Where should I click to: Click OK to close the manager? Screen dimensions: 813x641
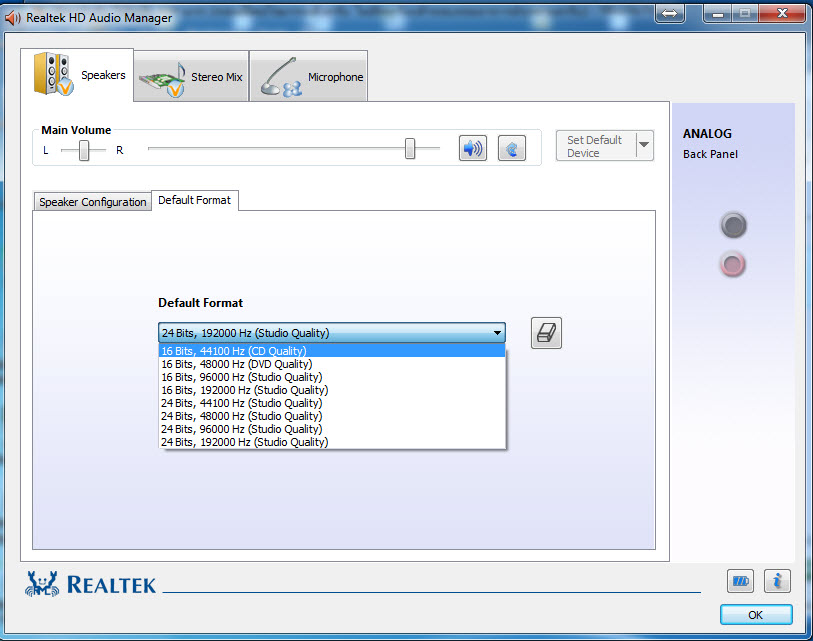pos(756,615)
